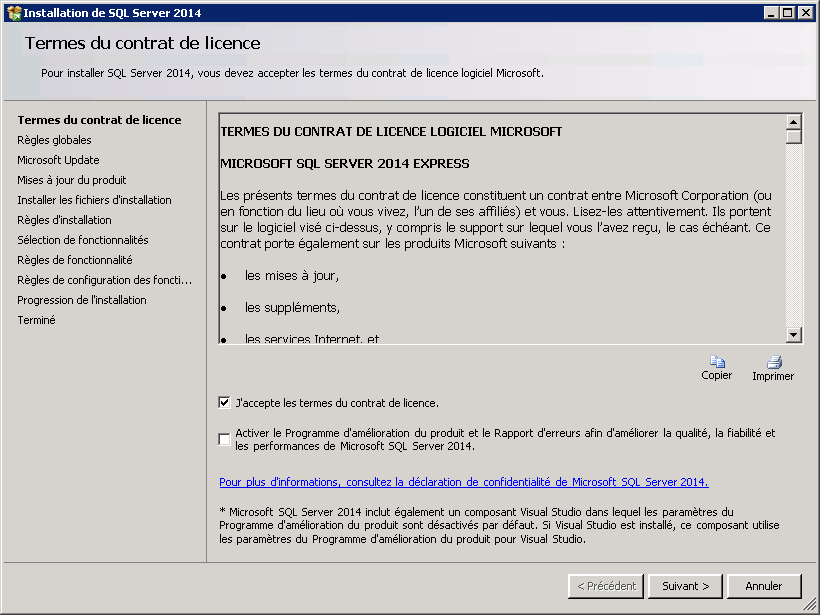Click the Imprimer (print) icon
The image size is (820, 615).
tap(773, 362)
